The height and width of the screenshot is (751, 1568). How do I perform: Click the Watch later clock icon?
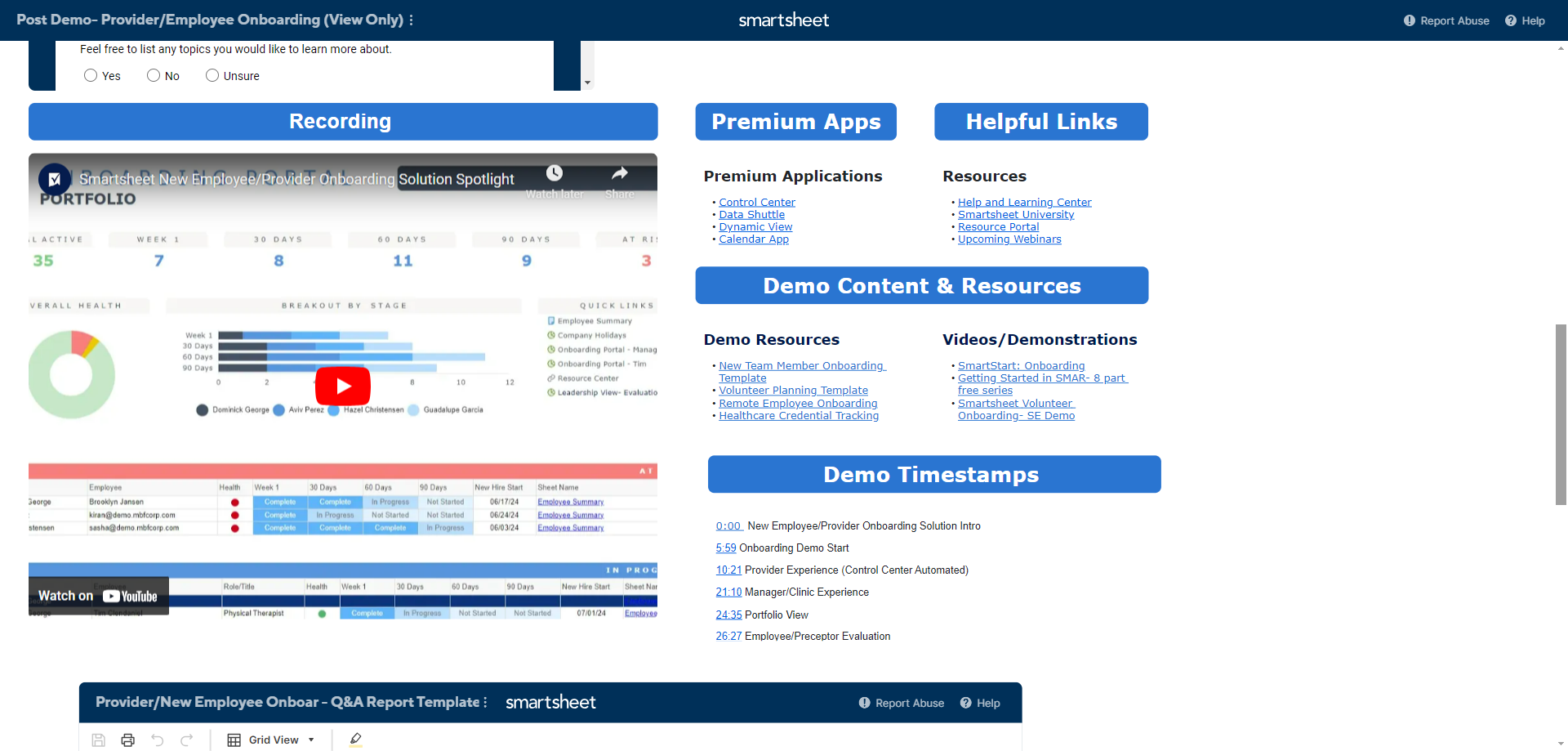pos(555,173)
